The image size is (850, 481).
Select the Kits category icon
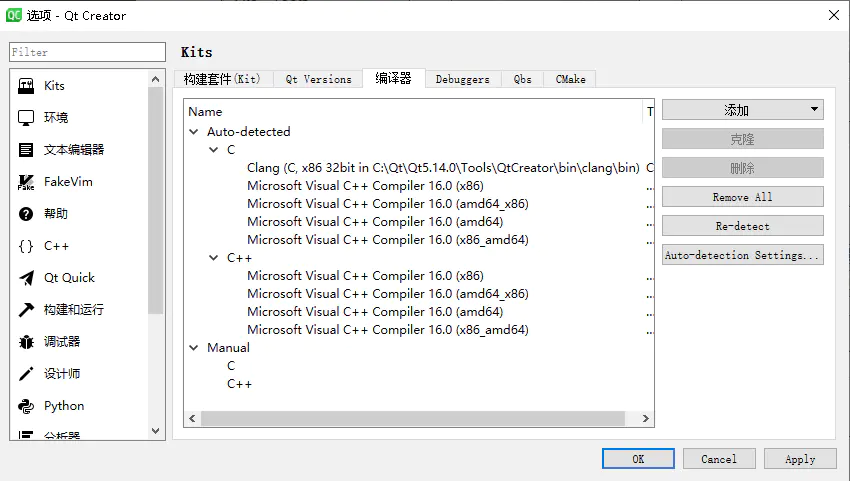[x=26, y=86]
